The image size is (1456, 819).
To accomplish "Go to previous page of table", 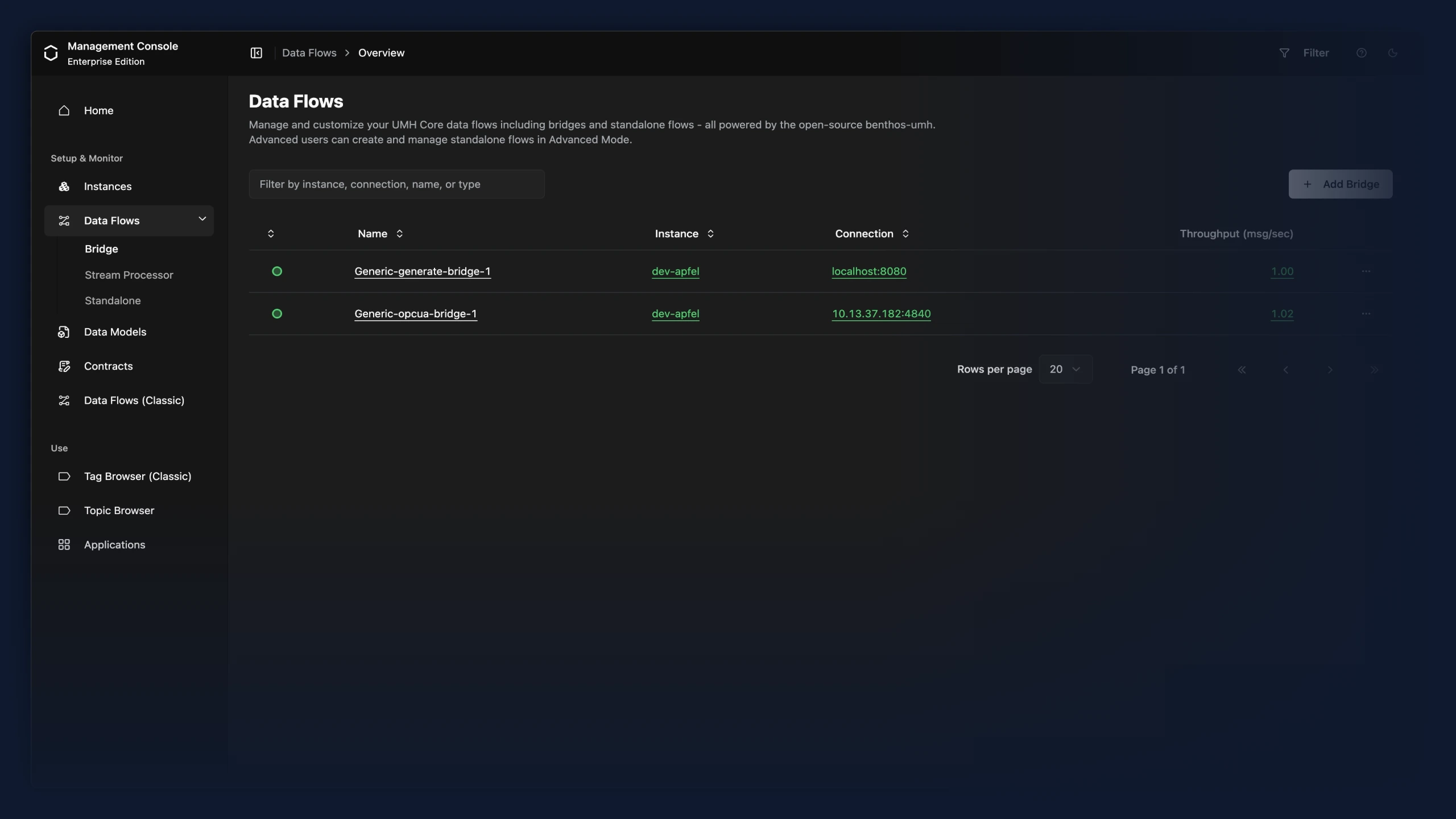I will (x=1285, y=370).
